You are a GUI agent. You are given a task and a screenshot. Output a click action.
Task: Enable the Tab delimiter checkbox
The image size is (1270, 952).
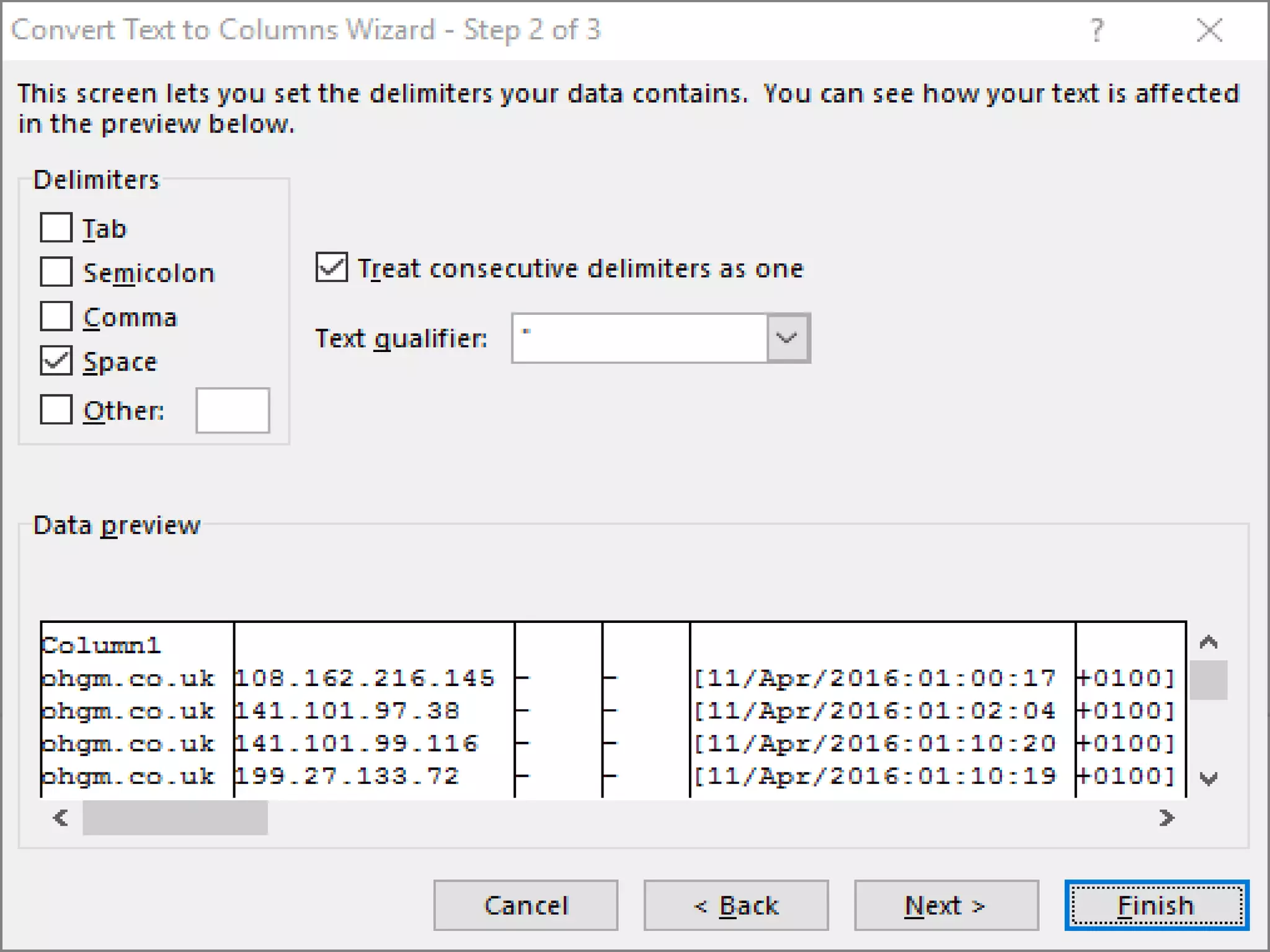pyautogui.click(x=56, y=227)
